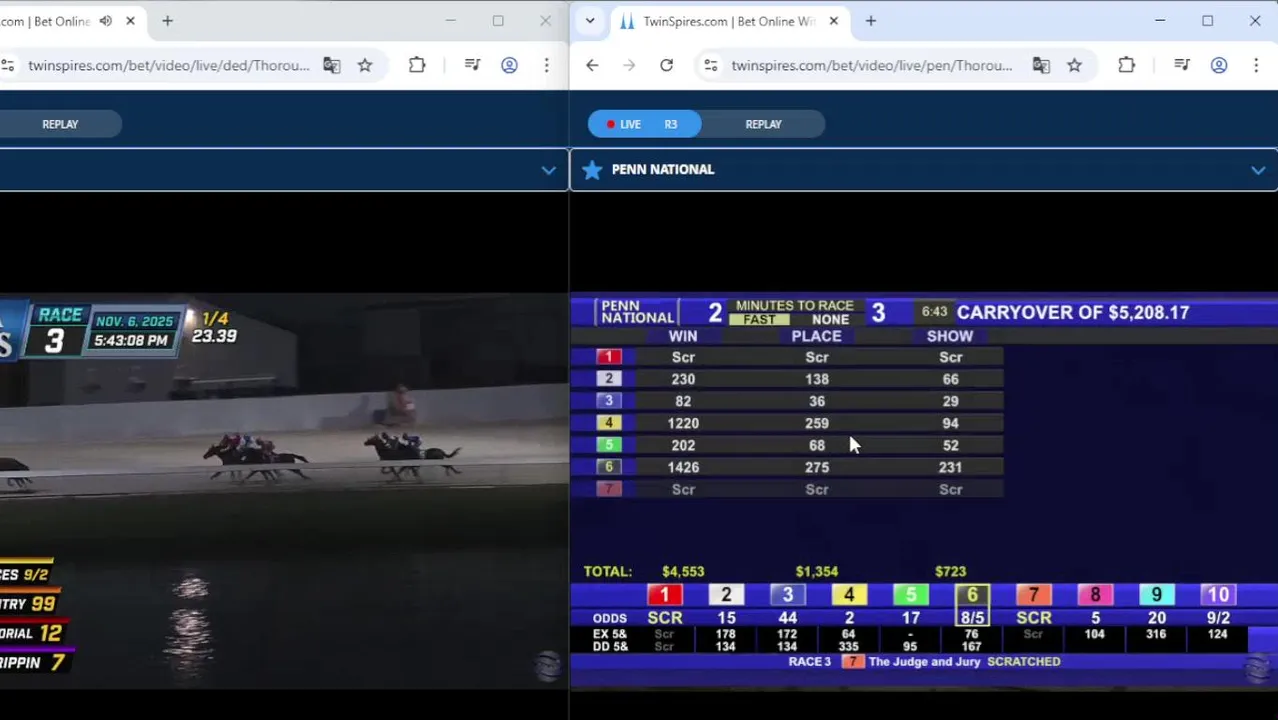This screenshot has height=720, width=1278.
Task: Click the pink number 8 saddle cloth
Action: pos(1095,595)
